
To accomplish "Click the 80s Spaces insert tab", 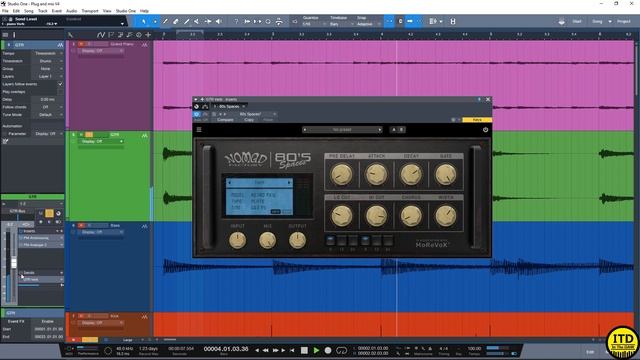I will tap(228, 107).
